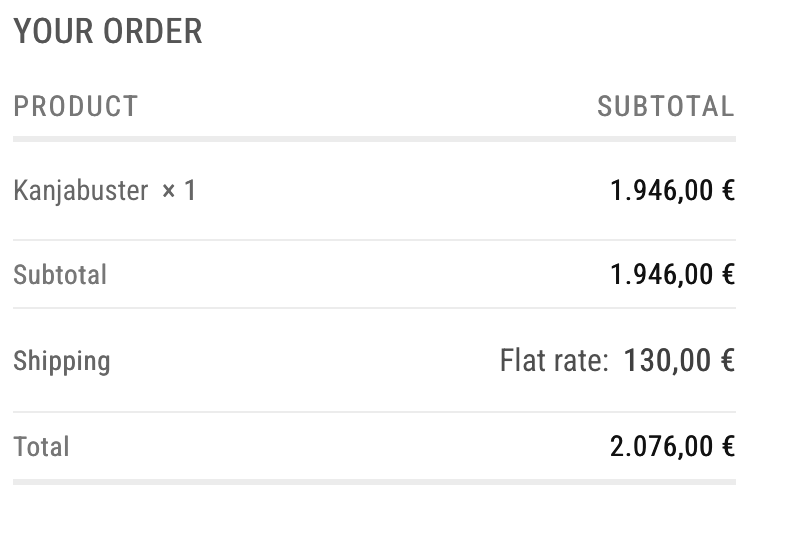Select the Kanjabuster product name
Viewport: 792px width, 546px height.
click(x=81, y=190)
